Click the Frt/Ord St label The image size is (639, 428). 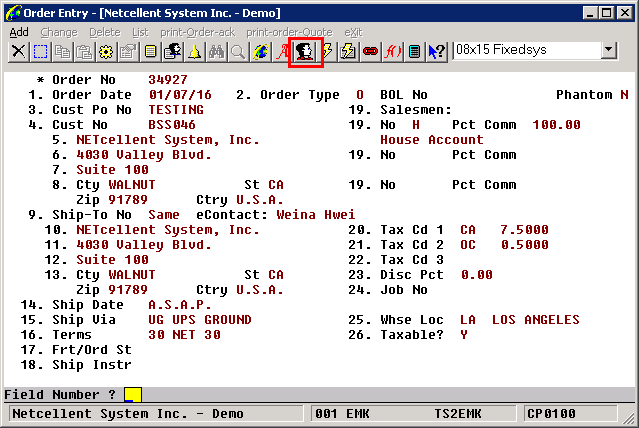pos(92,350)
